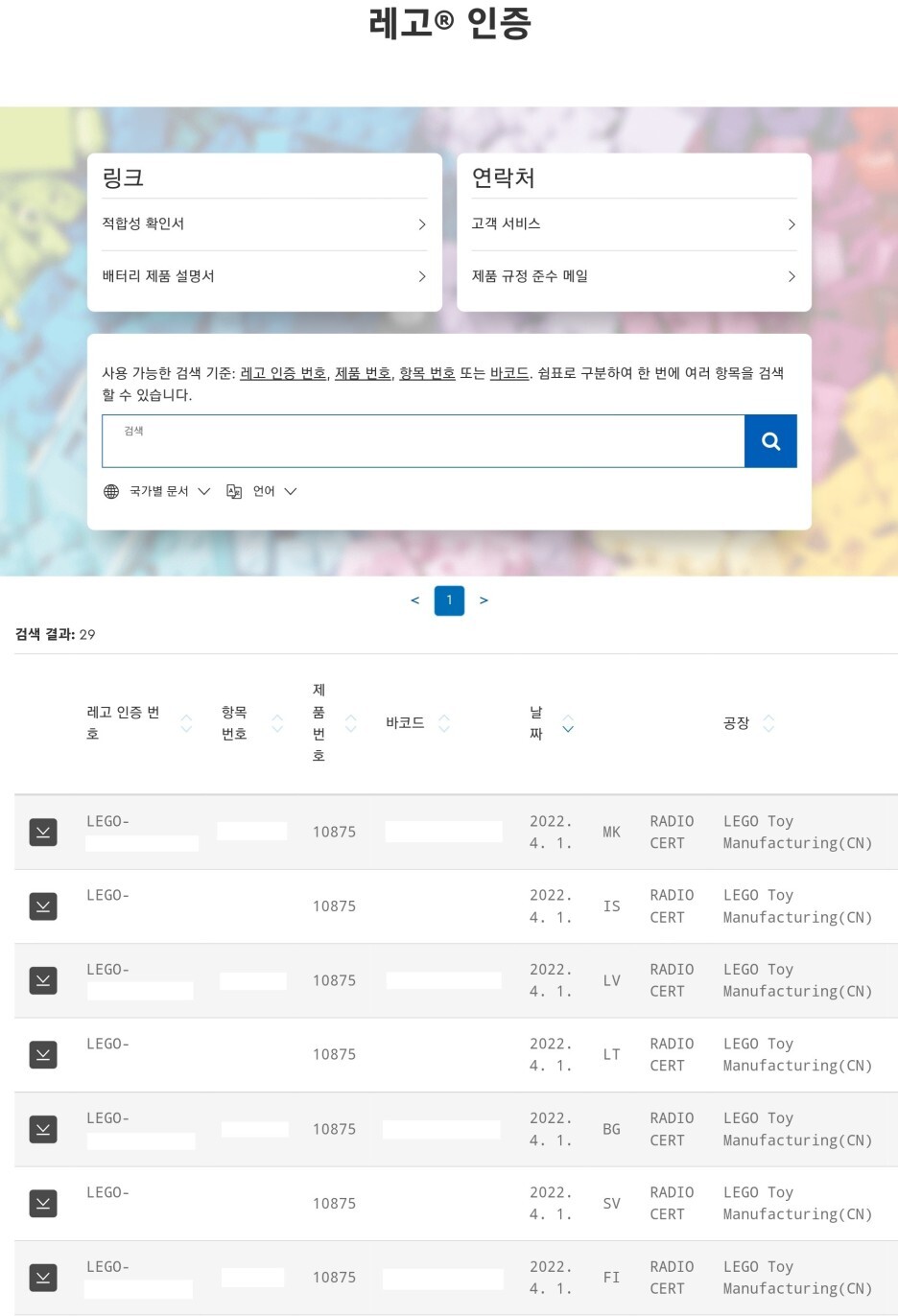Click 10875 in the IS row

pyautogui.click(x=334, y=905)
